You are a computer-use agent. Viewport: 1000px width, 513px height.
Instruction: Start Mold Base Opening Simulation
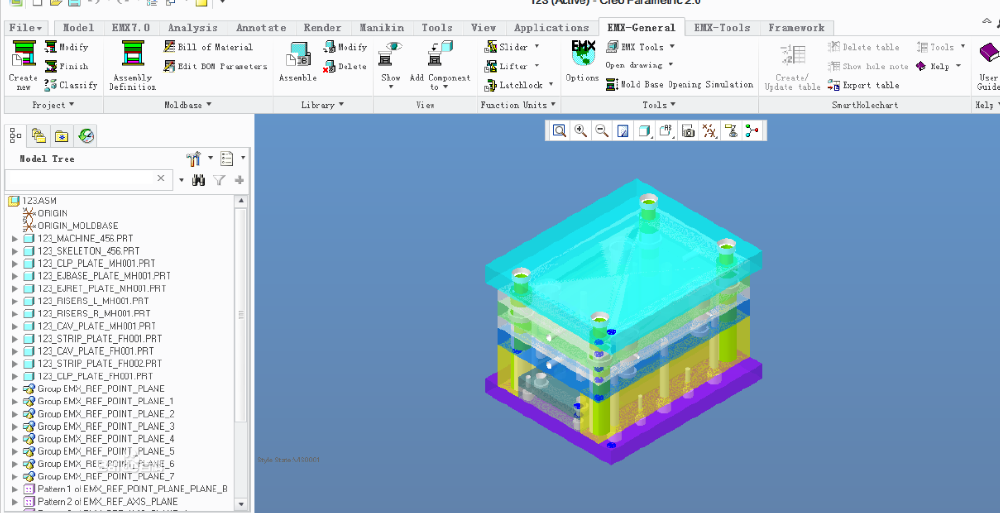coord(679,84)
